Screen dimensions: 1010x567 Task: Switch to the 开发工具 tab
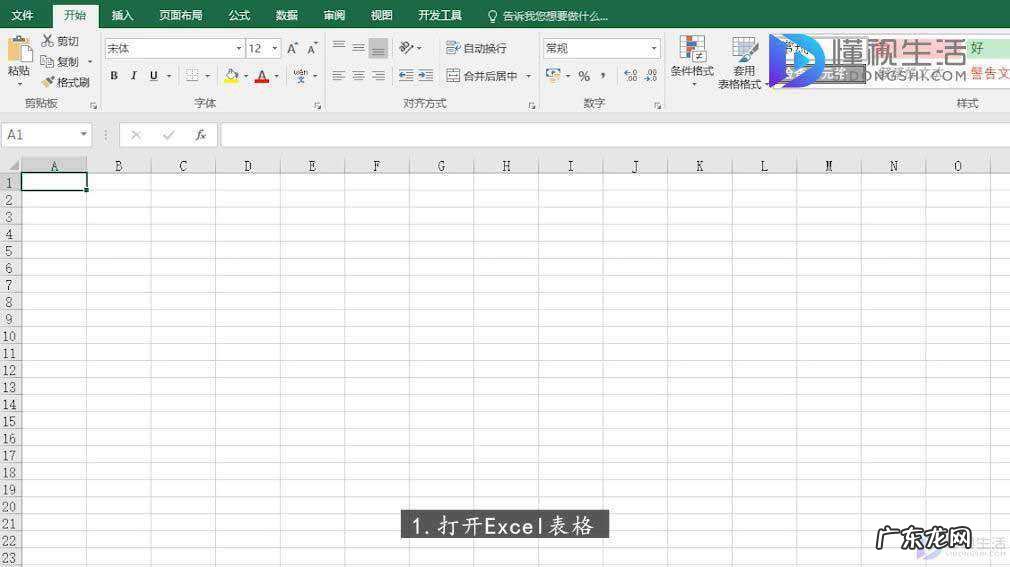pos(440,15)
